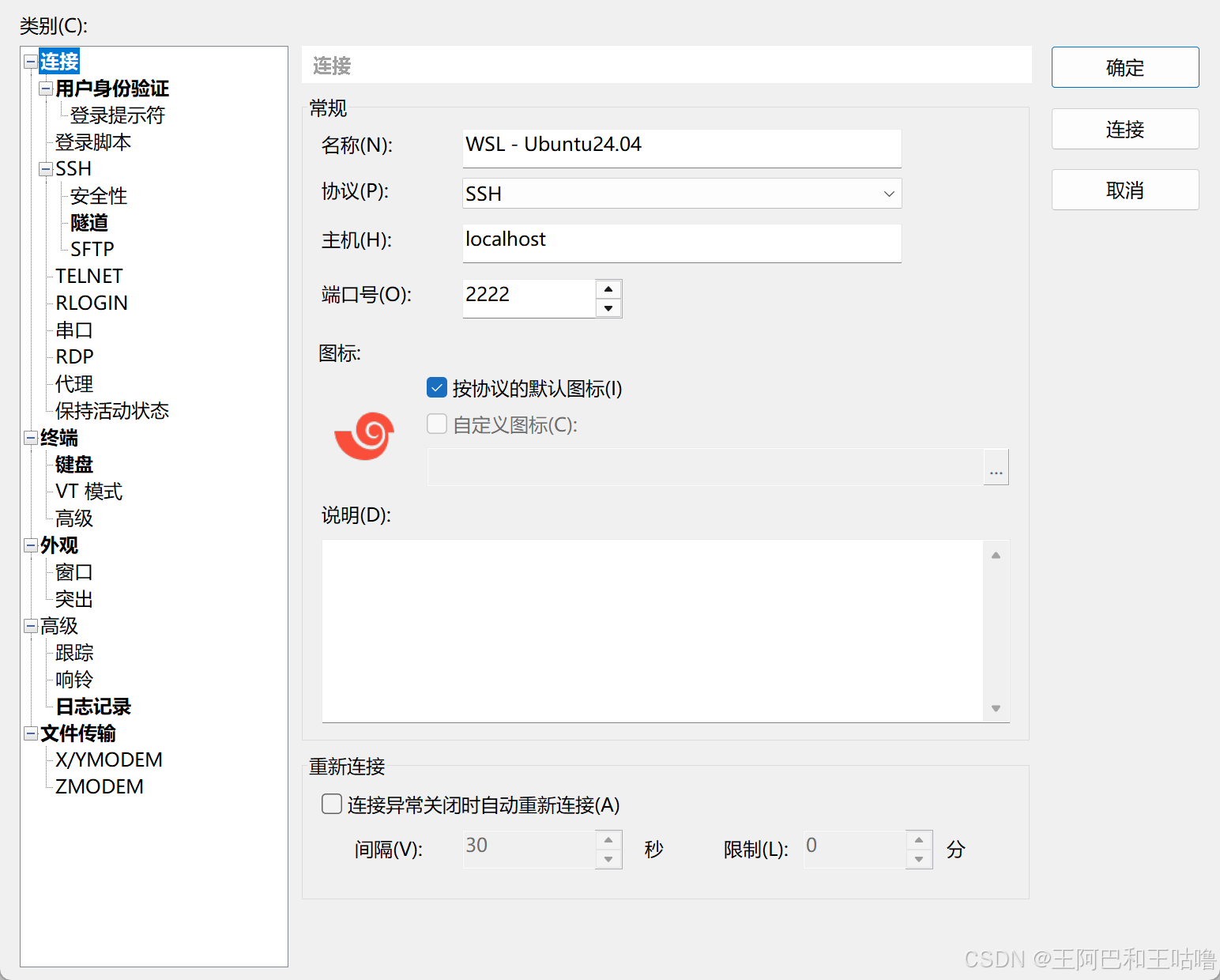The image size is (1220, 980).
Task: Select SSH in category tree
Action: [x=73, y=169]
